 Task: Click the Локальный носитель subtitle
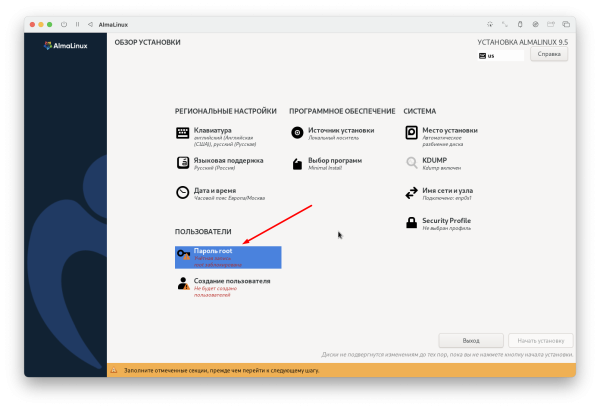pyautogui.click(x=333, y=138)
